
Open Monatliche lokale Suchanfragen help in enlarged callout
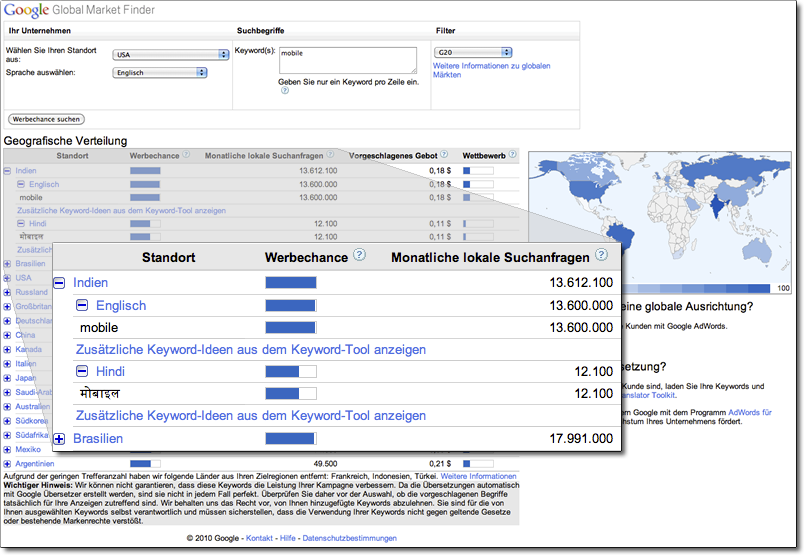coord(601,255)
